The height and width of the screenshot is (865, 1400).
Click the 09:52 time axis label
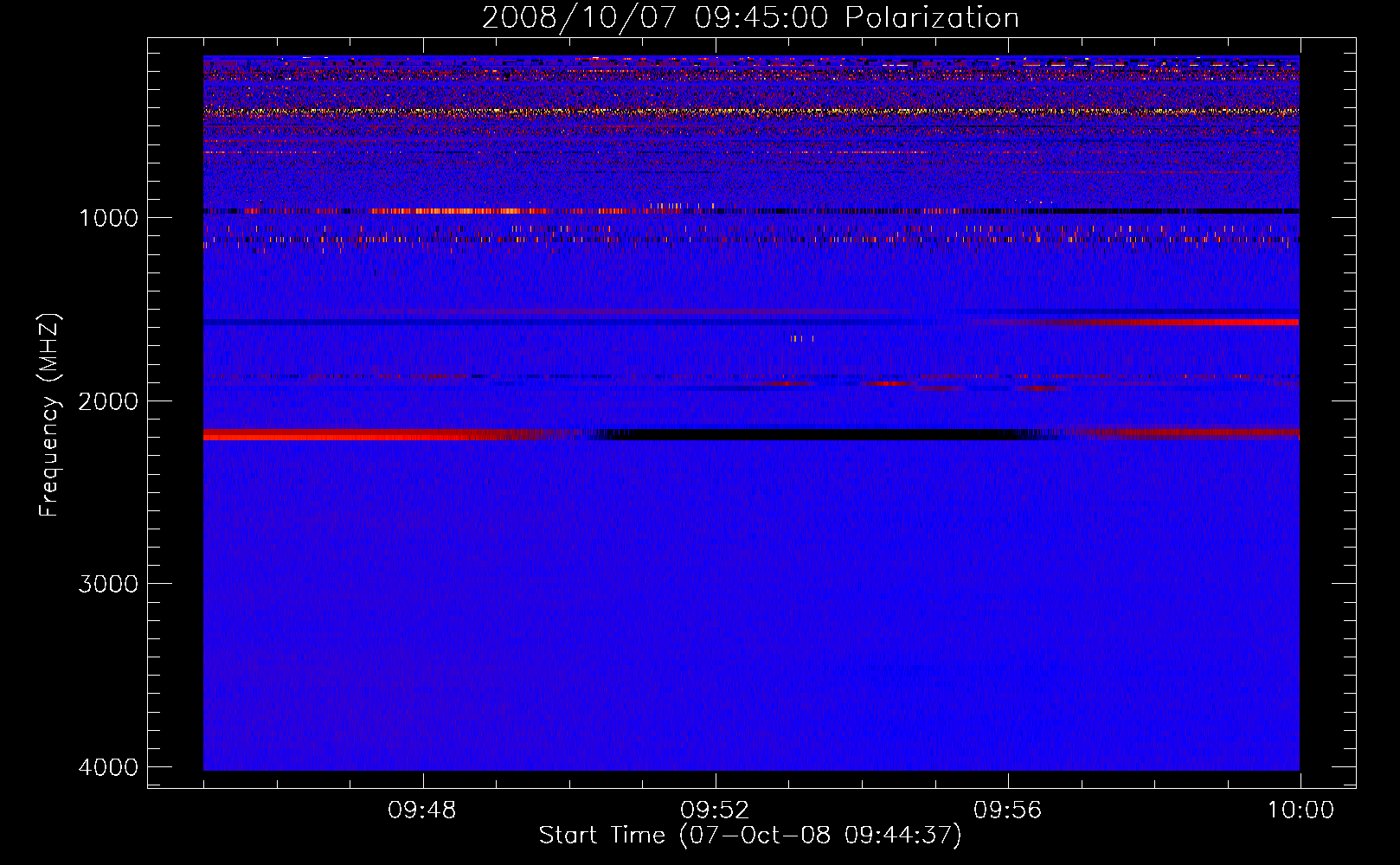715,811
